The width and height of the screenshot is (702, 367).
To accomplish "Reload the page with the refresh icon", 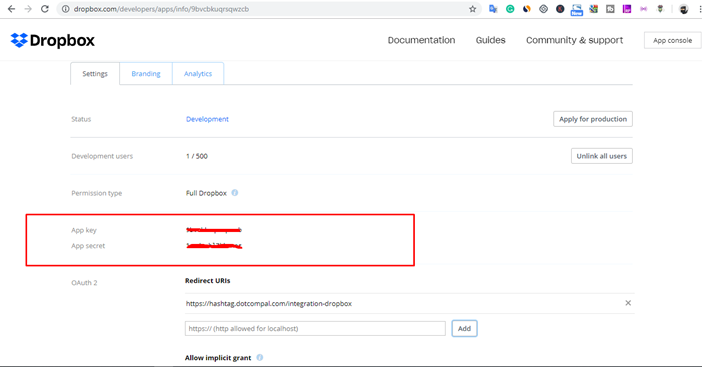I will (45, 9).
